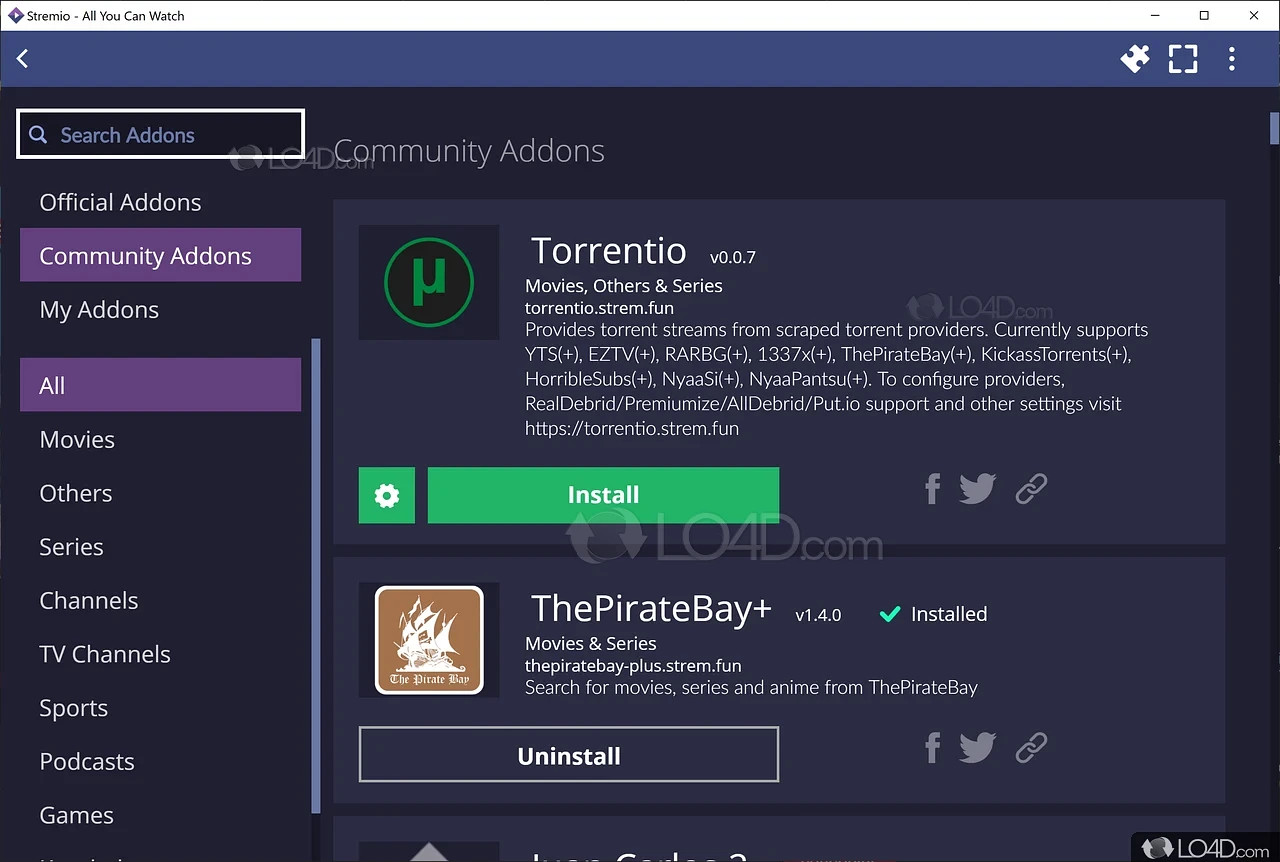Click ThePirateBay+ Movies & Series text
Screen dimensions: 1280x862
coord(591,643)
